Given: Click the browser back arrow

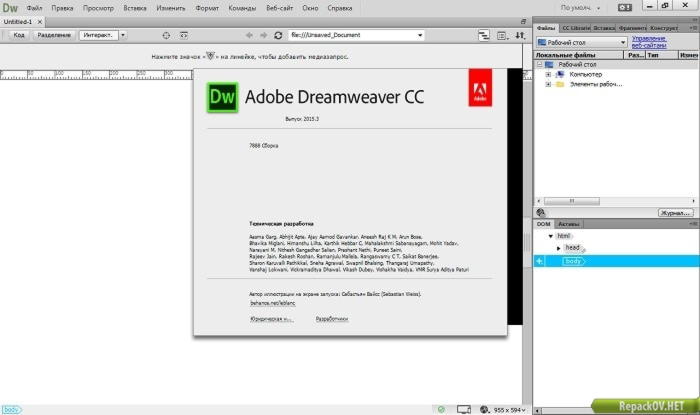Looking at the screenshot, I should pyautogui.click(x=249, y=35).
